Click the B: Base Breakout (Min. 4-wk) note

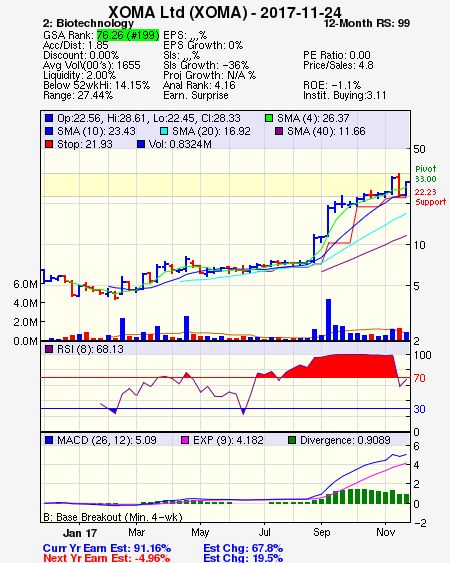coord(113,517)
